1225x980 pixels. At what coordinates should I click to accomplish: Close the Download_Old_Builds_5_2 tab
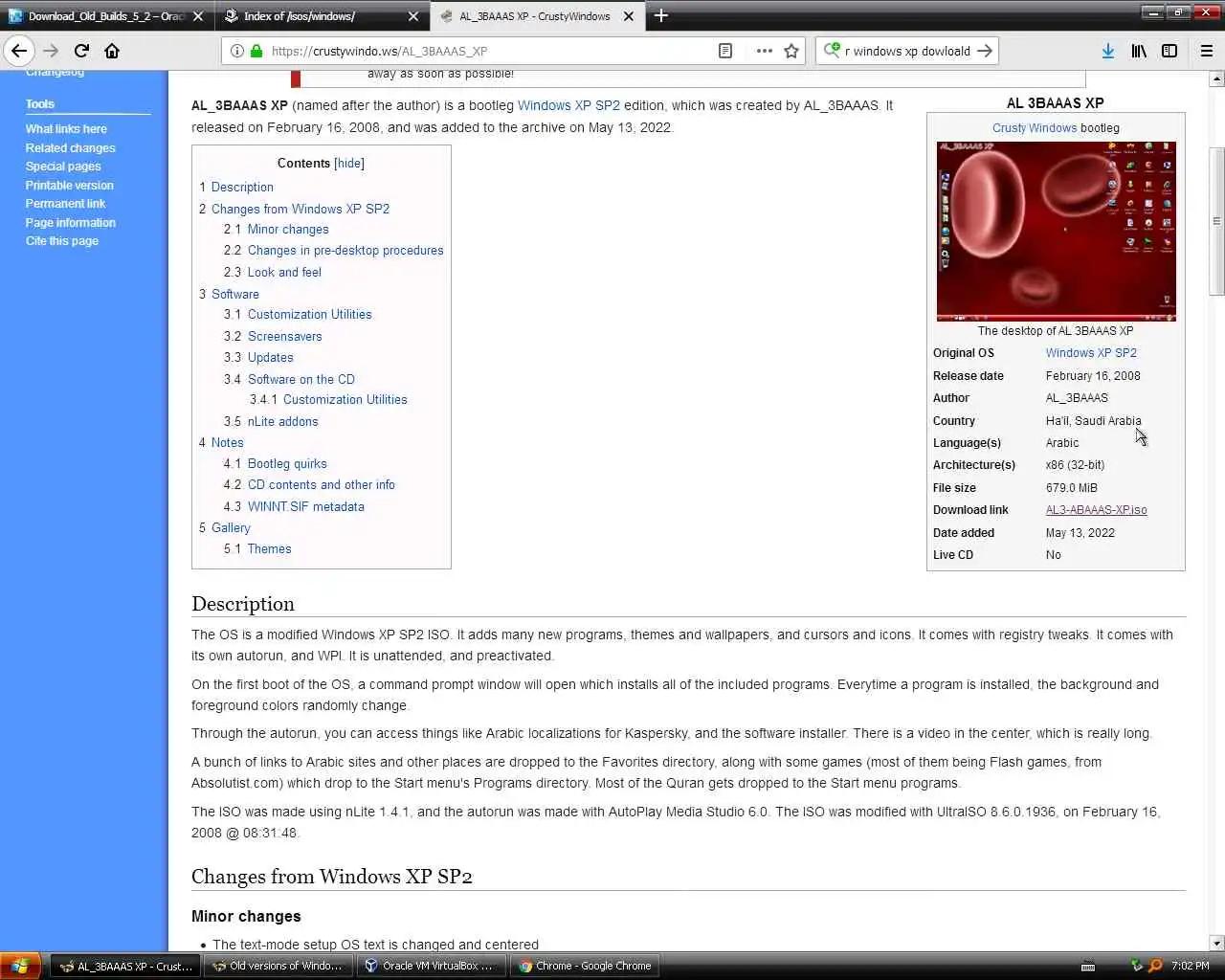[198, 16]
